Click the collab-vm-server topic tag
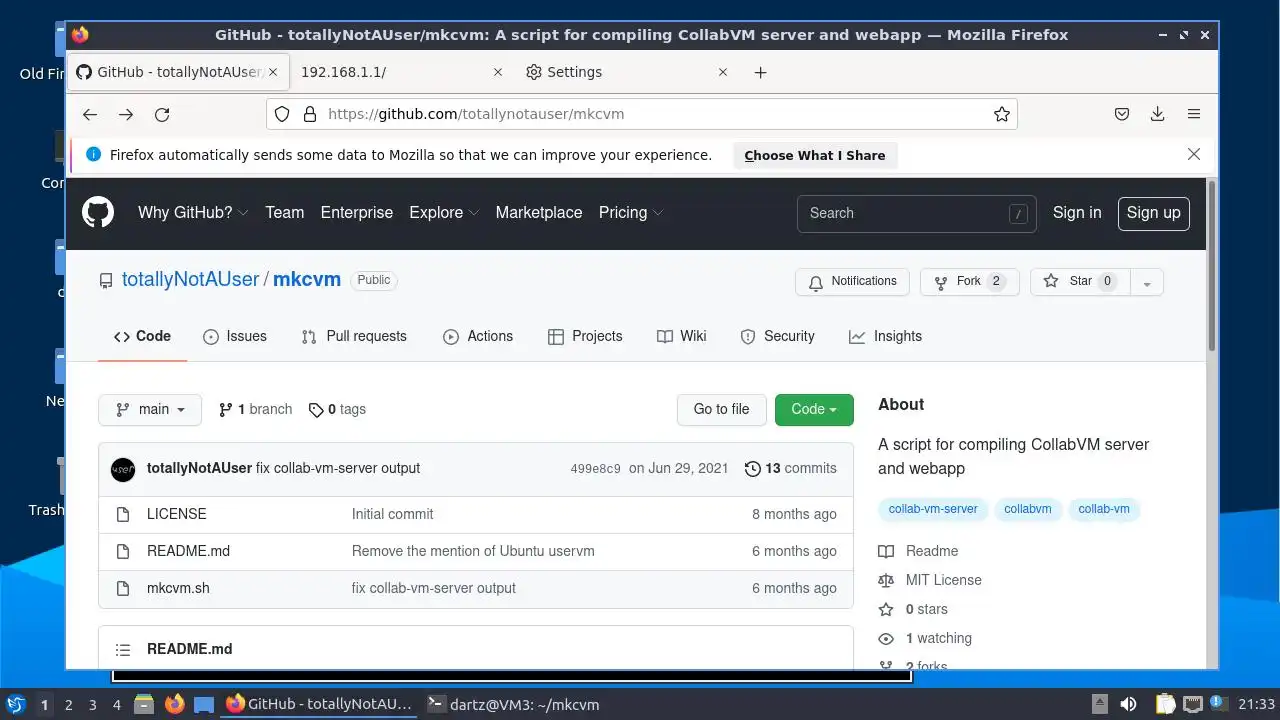Image resolution: width=1280 pixels, height=720 pixels. (x=933, y=509)
